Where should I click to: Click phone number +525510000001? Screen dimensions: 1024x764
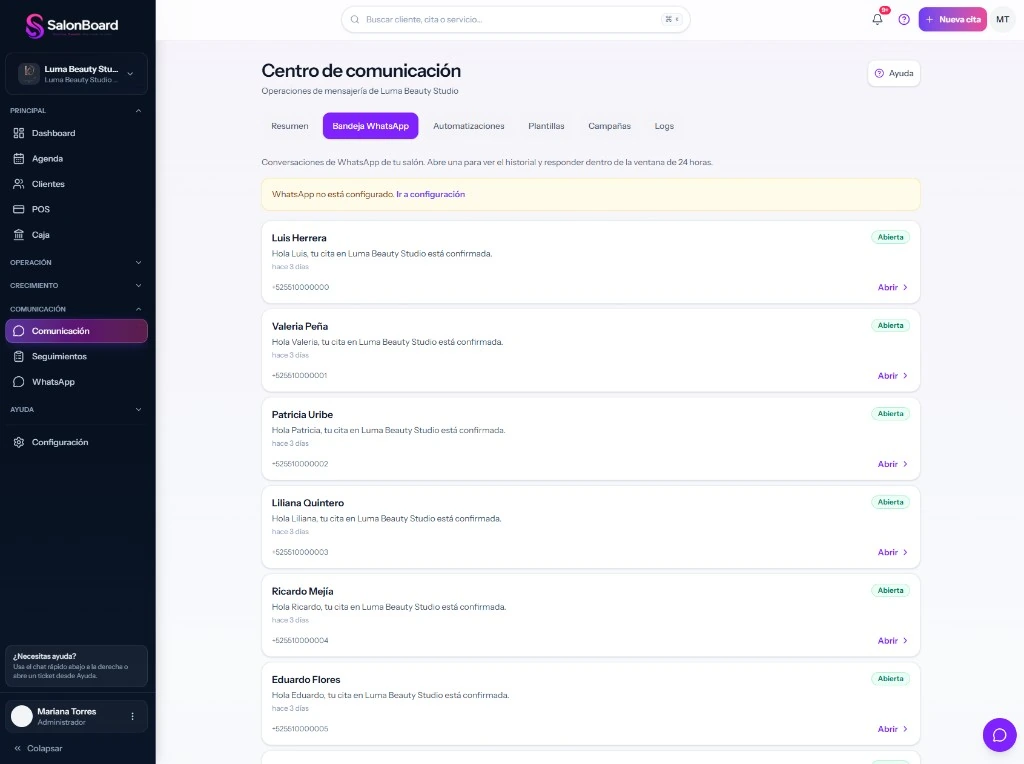300,375
